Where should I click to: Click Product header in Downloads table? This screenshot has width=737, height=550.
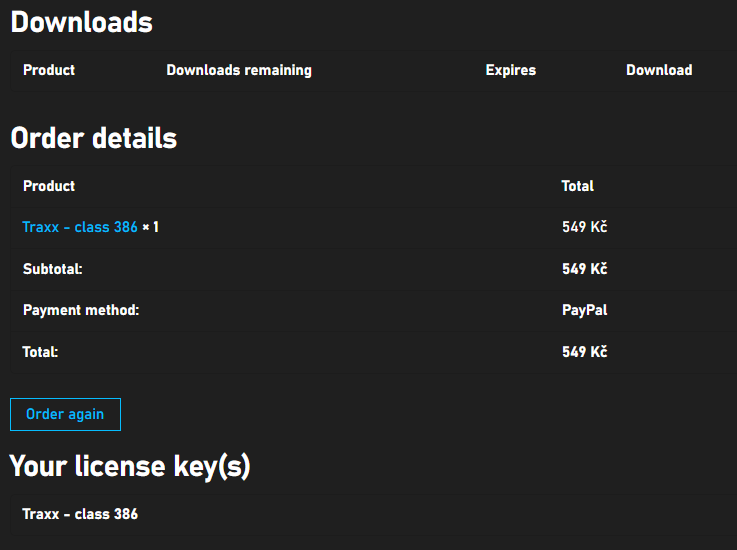click(49, 70)
